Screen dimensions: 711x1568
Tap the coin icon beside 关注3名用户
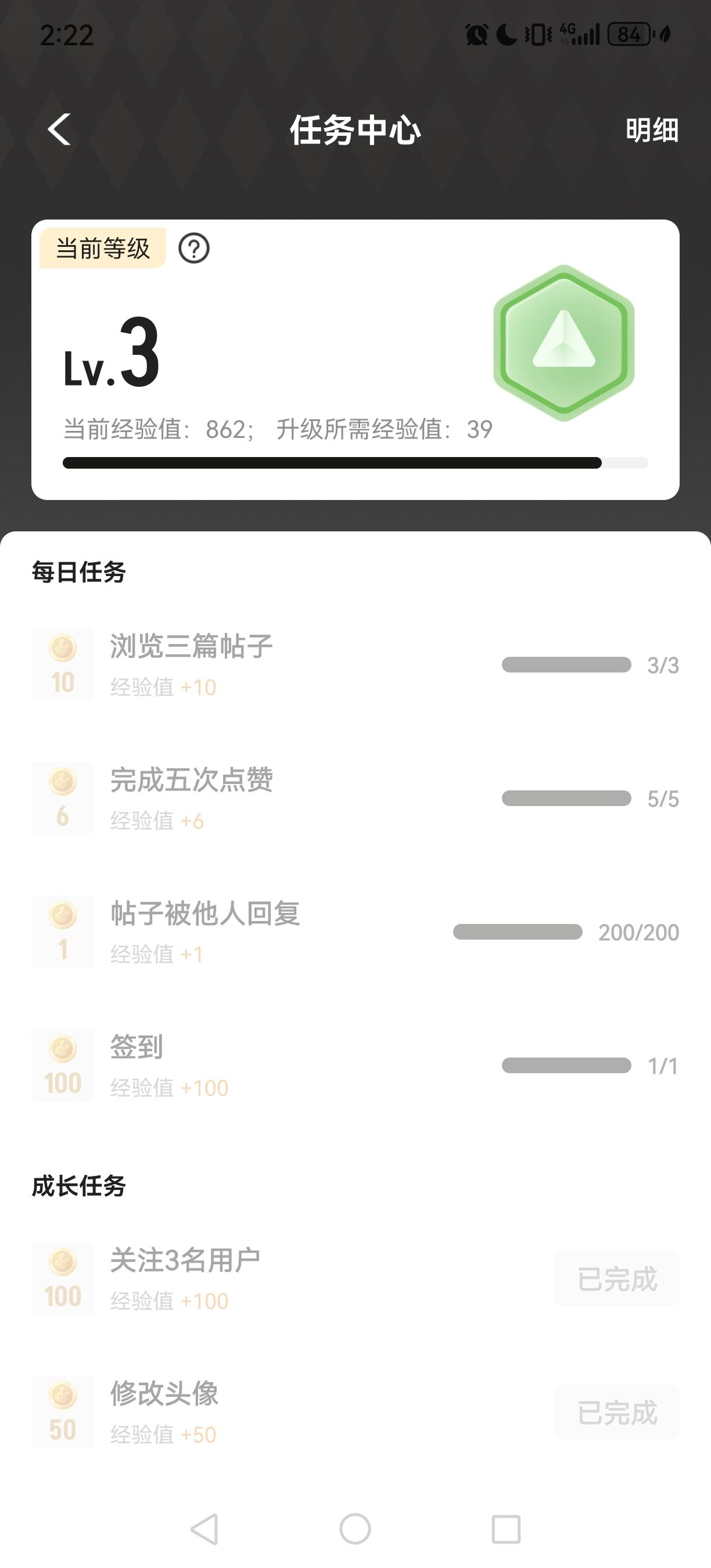click(63, 1278)
